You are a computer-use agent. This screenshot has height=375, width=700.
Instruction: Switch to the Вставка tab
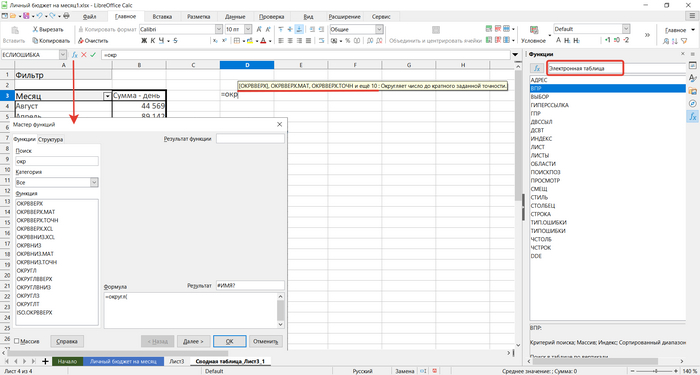(x=162, y=17)
